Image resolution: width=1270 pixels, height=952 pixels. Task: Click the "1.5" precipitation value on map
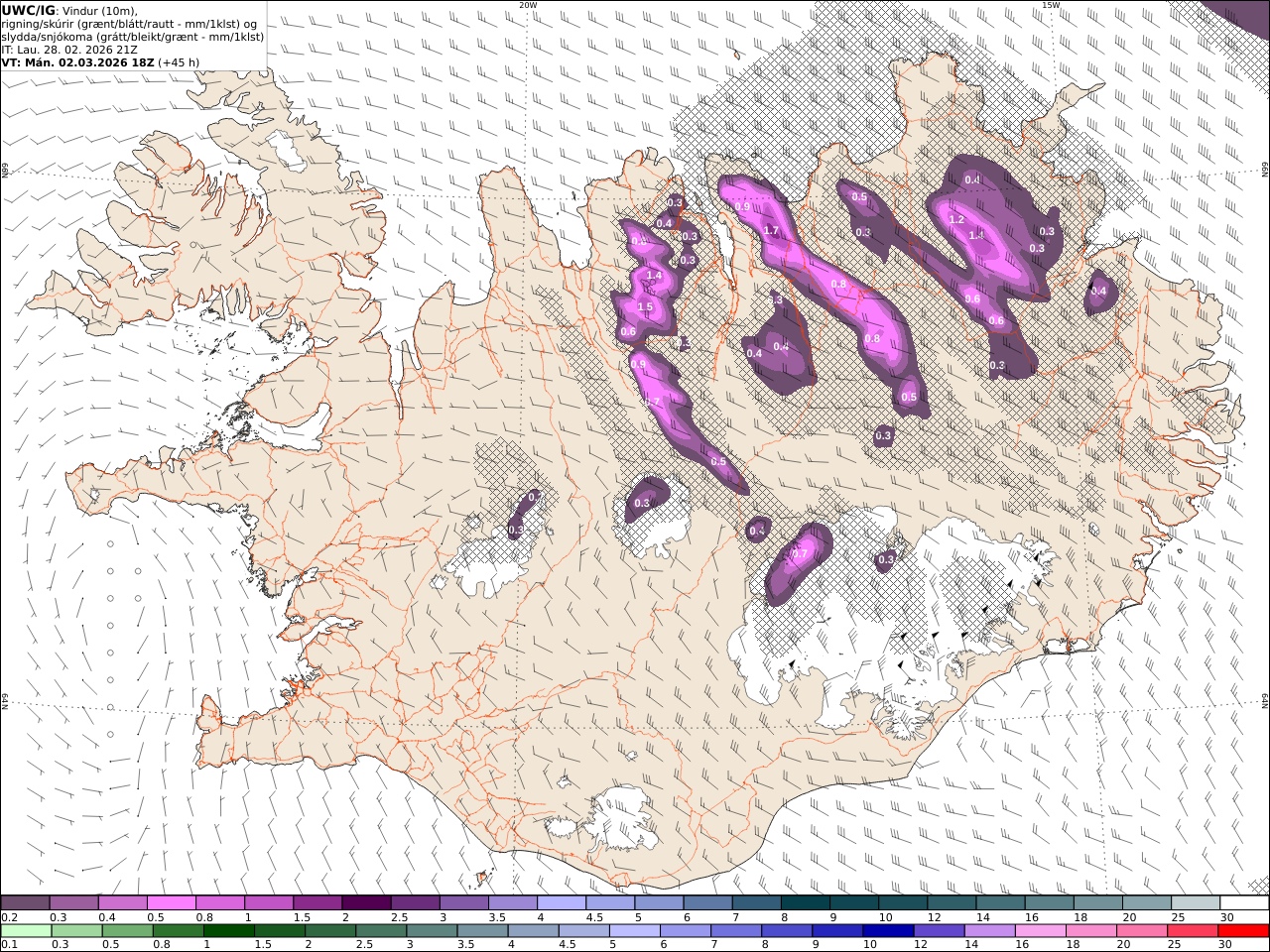tap(645, 306)
